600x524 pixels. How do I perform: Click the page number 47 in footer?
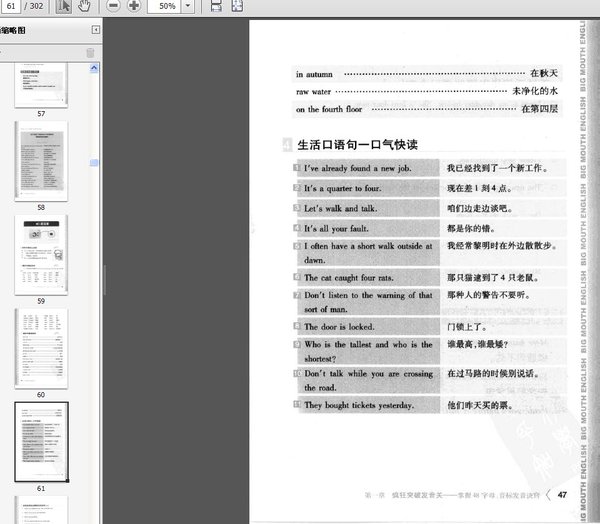click(562, 495)
